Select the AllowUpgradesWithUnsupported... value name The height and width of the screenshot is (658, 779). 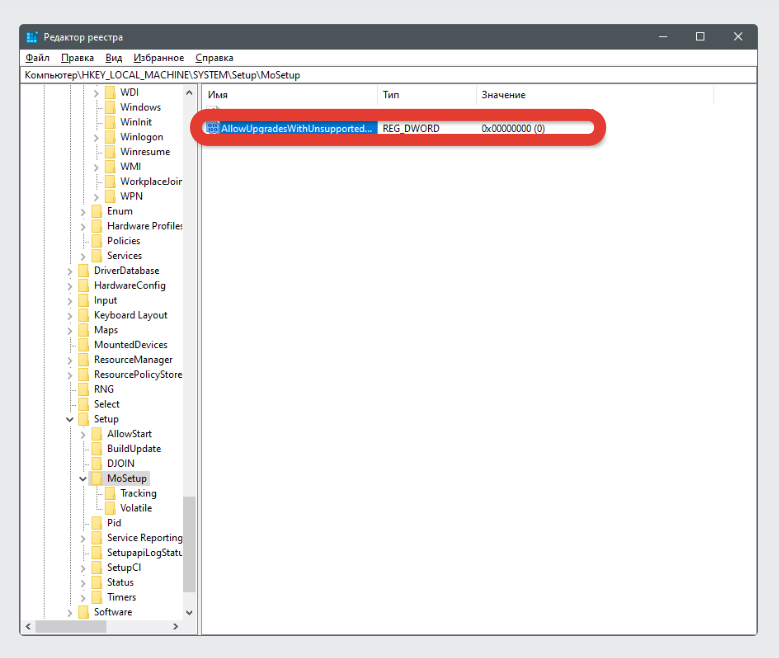point(297,129)
